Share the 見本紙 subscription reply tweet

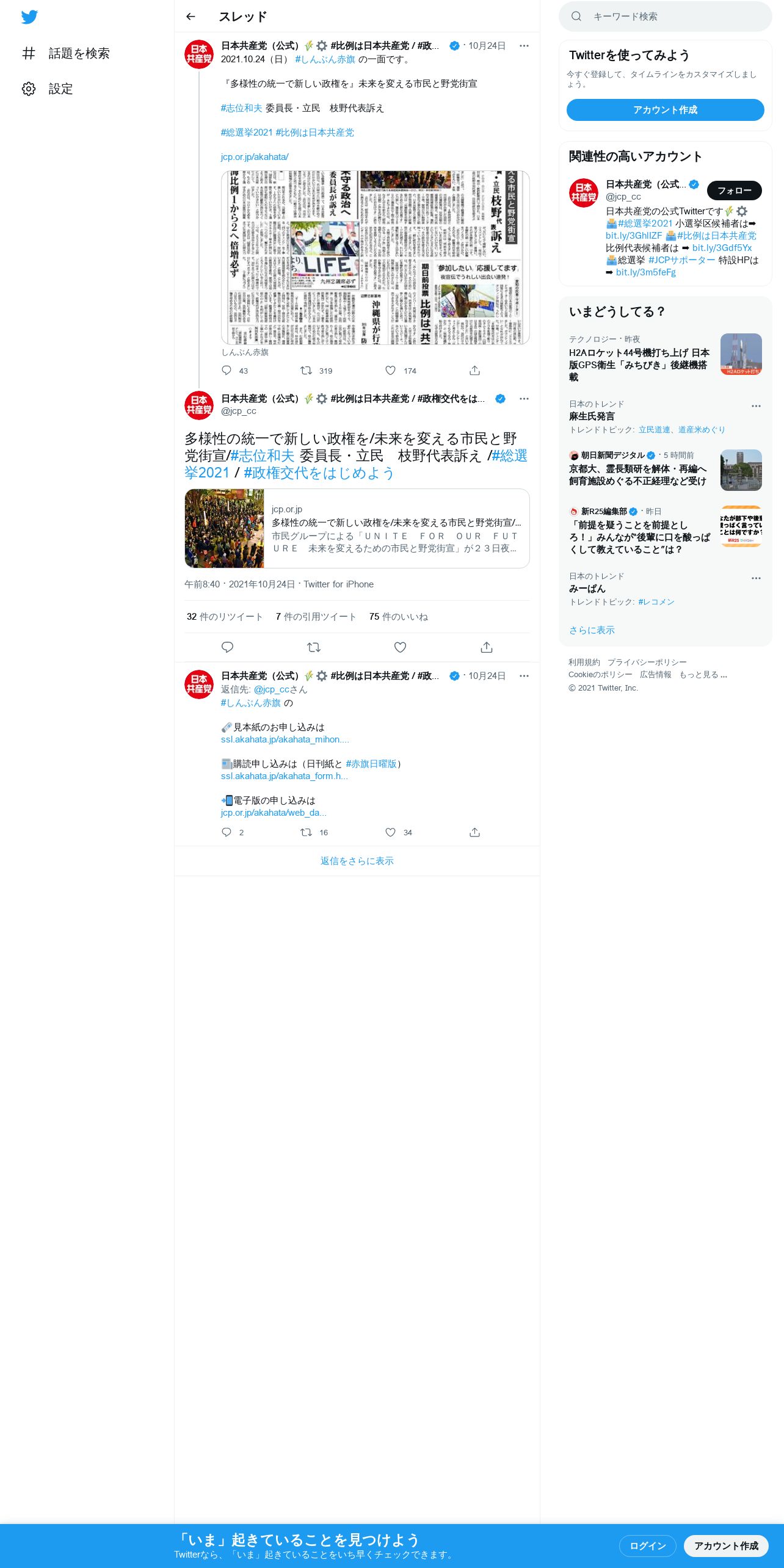(474, 832)
